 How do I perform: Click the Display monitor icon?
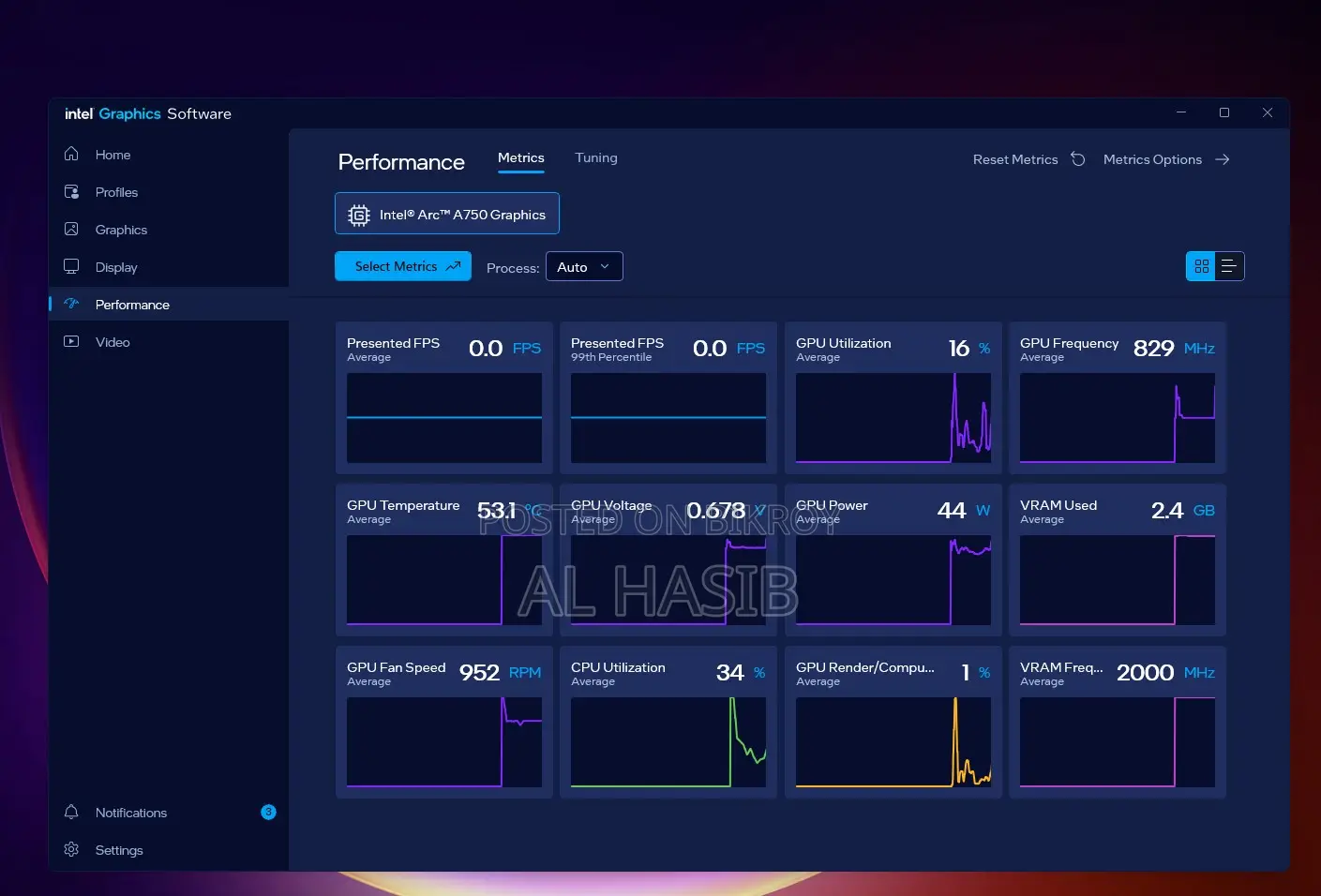71,267
